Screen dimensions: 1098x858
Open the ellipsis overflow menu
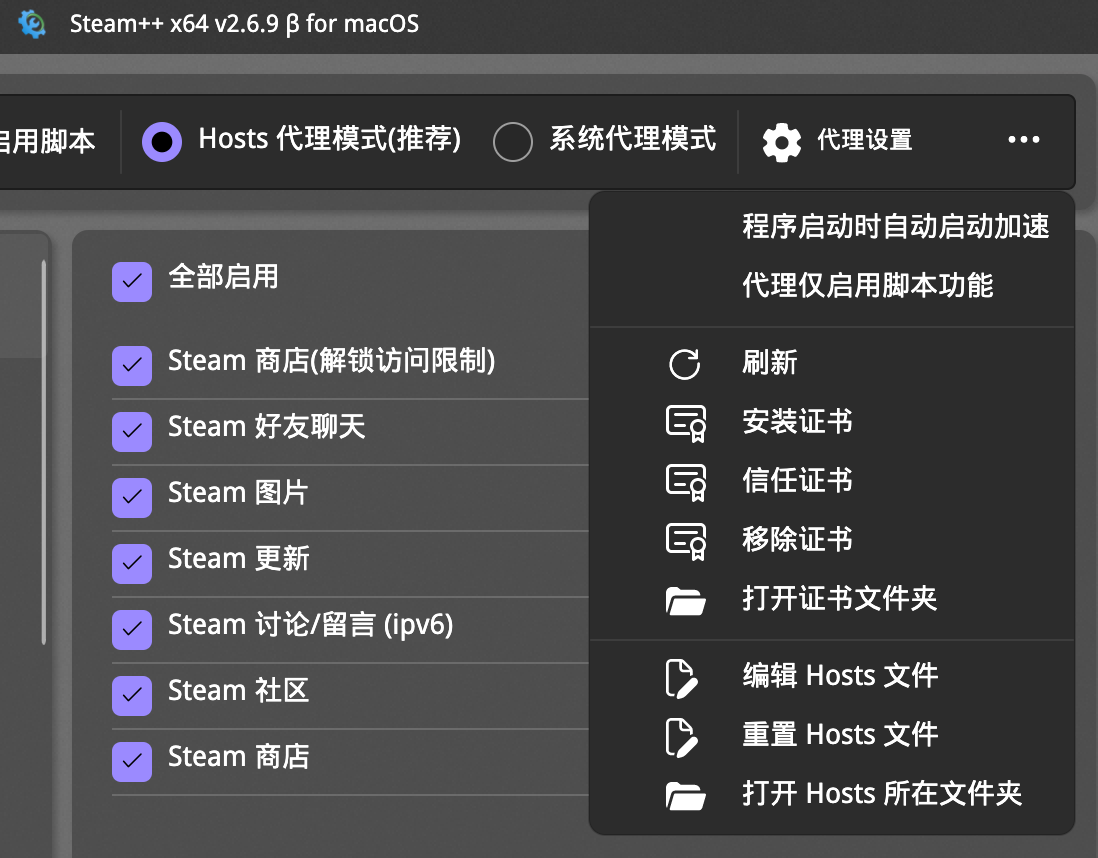[1023, 141]
